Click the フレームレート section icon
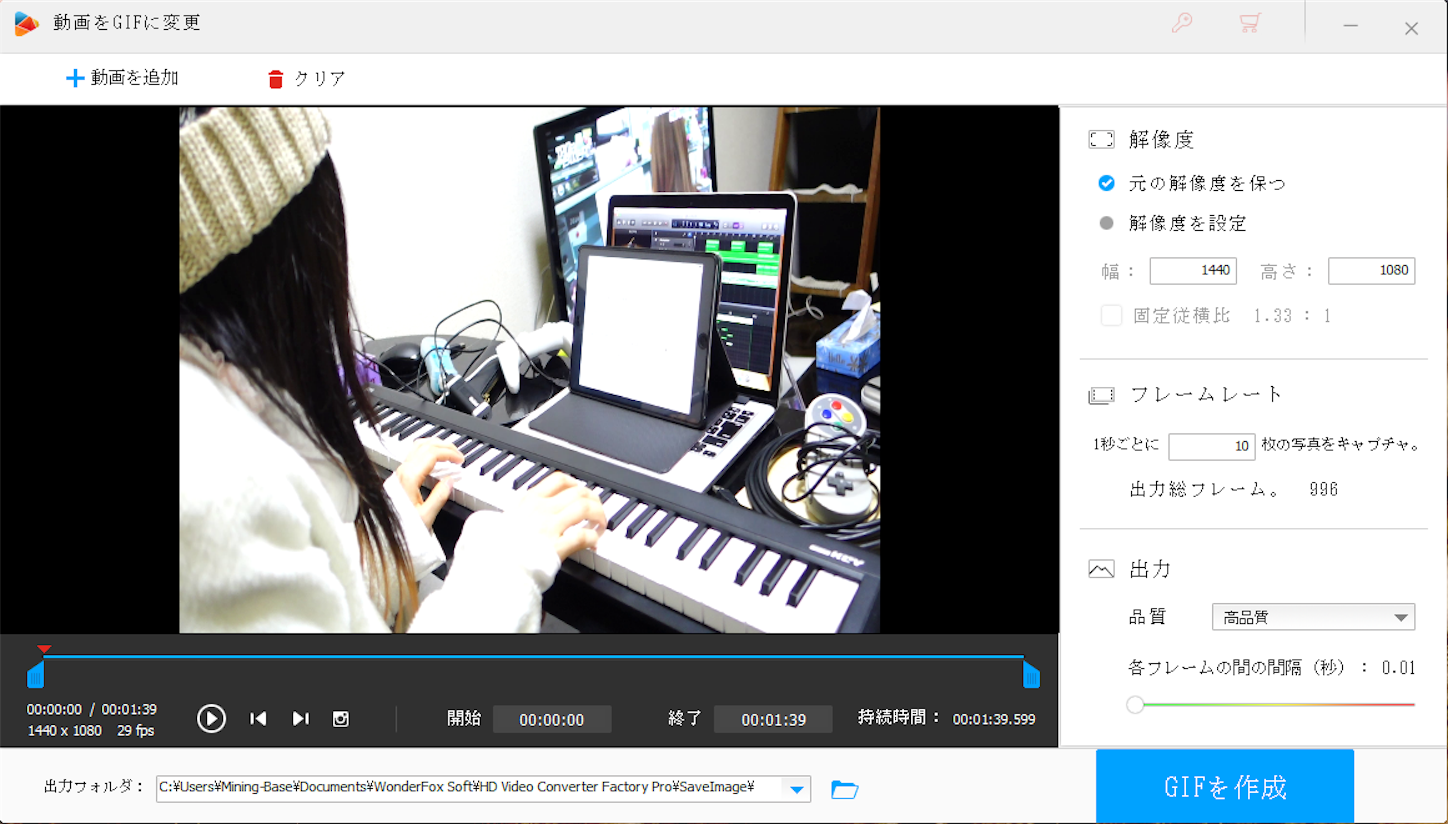 pos(1100,394)
